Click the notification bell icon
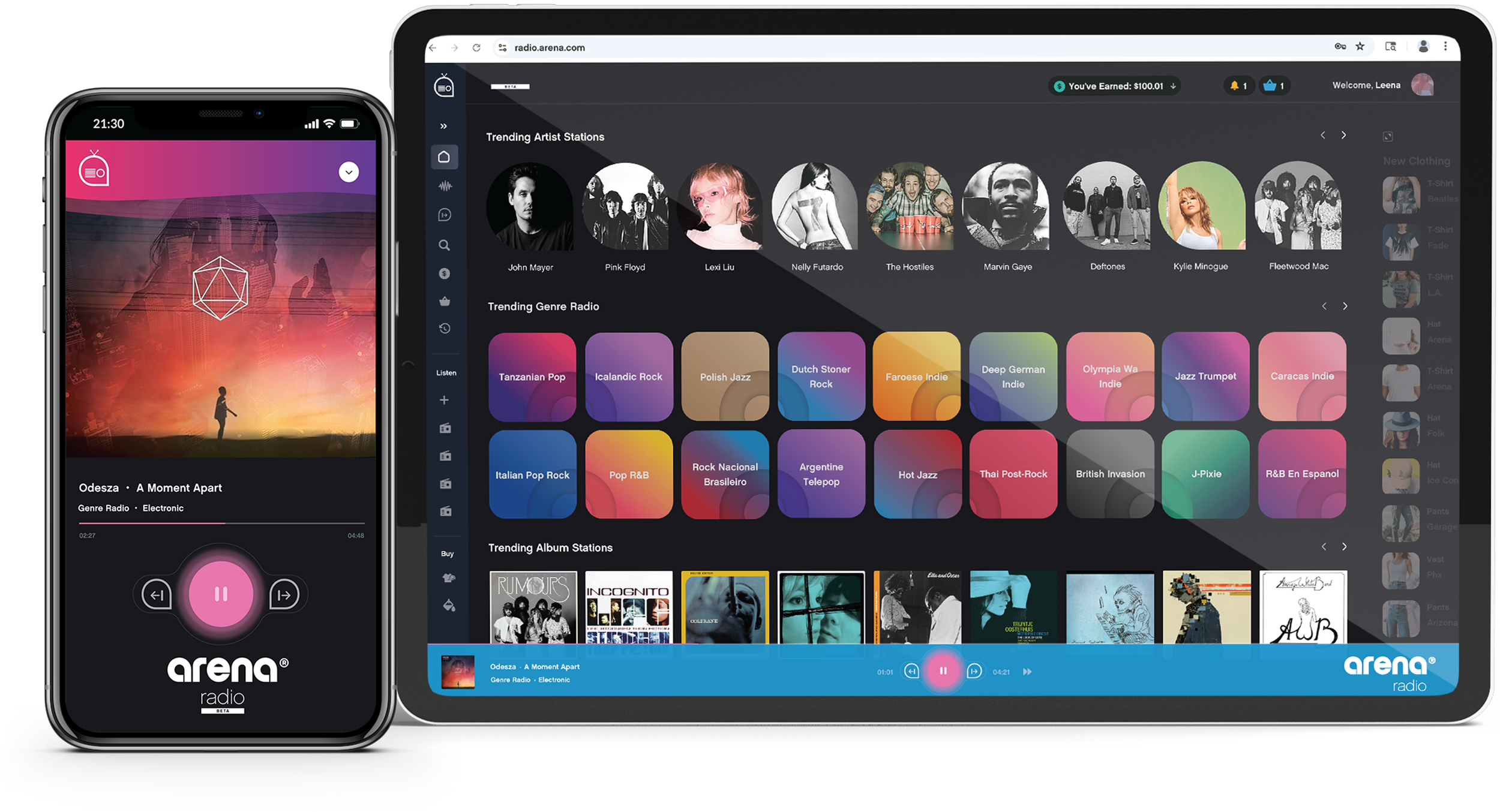 1234,86
